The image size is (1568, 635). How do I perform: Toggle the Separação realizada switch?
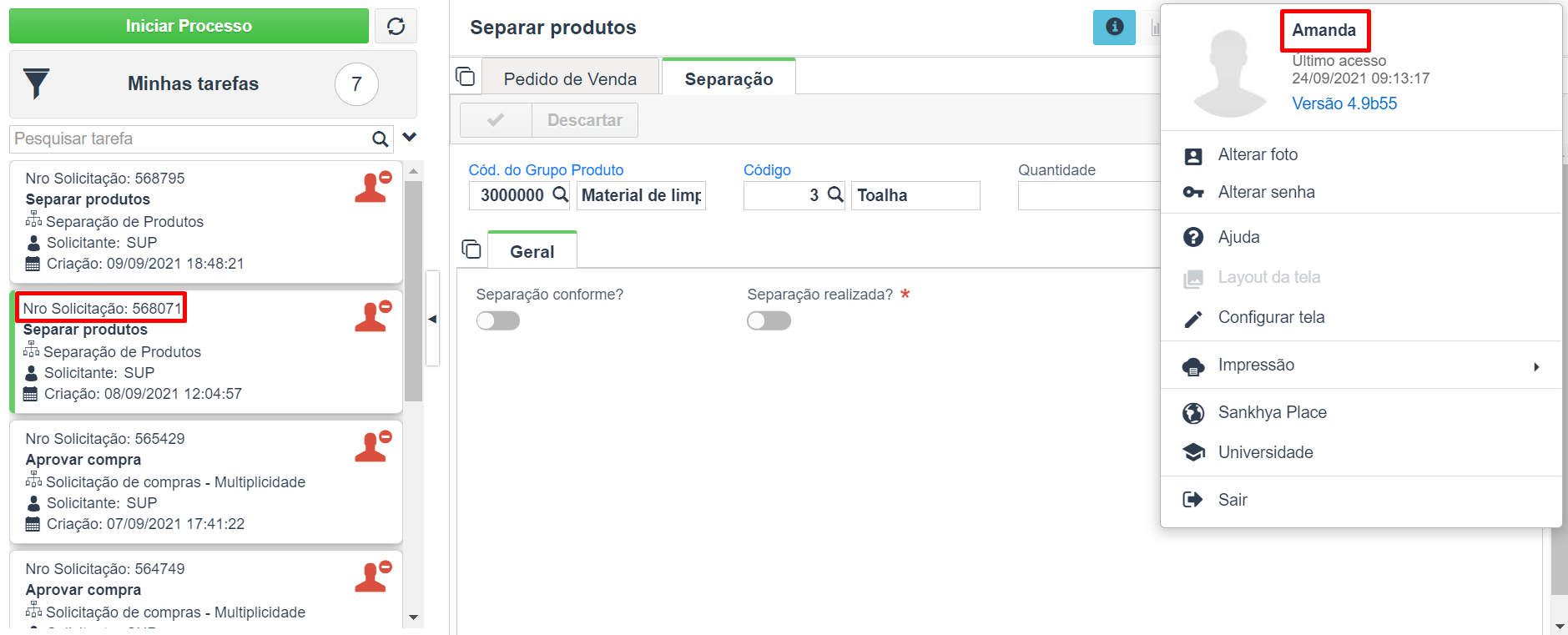769,320
